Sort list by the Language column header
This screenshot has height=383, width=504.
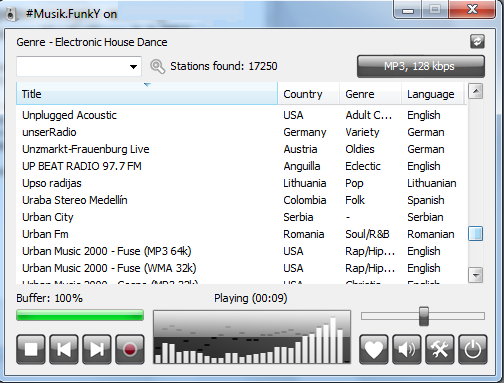[x=432, y=94]
